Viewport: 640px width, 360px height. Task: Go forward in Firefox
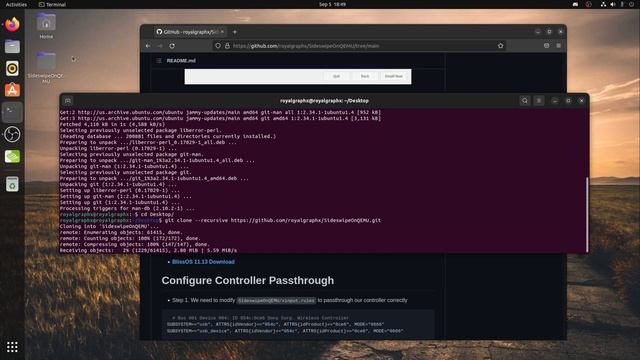pos(160,46)
